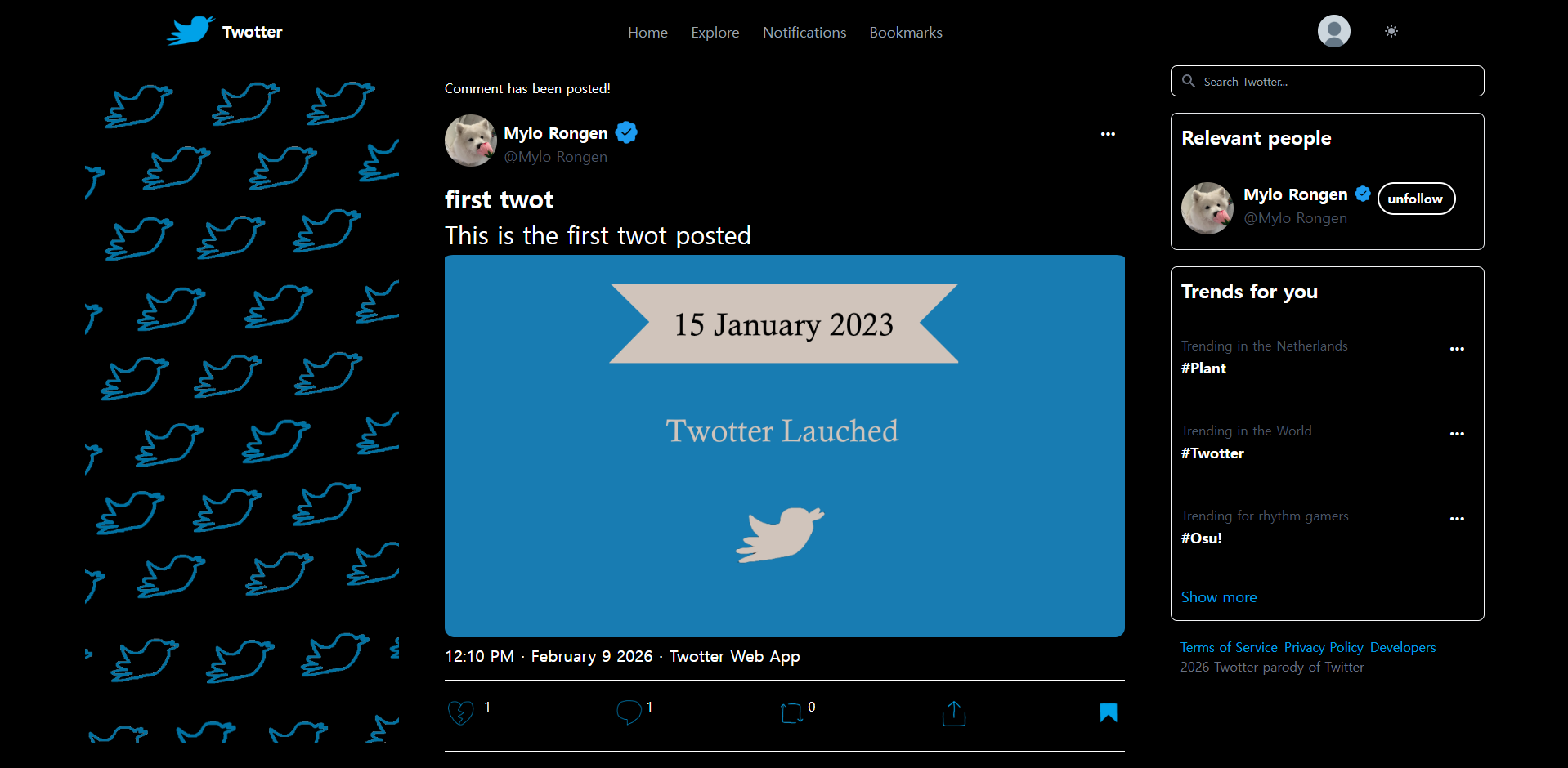Click the Twotter bird logo
Screen dimensions: 1568x768
pos(189,31)
